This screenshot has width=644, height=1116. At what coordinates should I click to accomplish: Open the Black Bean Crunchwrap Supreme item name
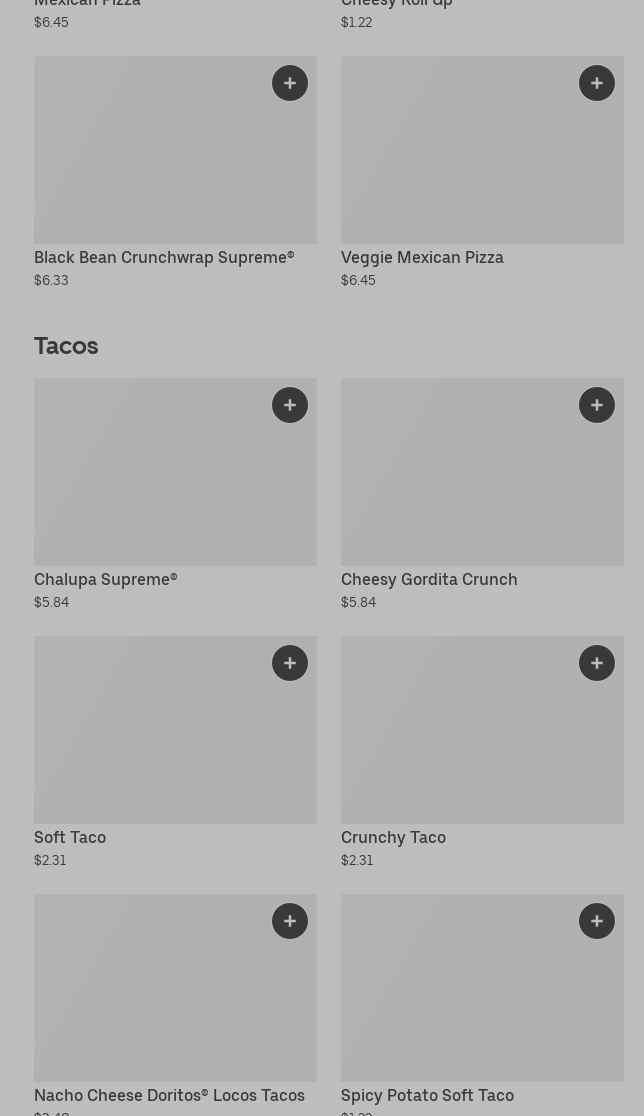pos(164,257)
